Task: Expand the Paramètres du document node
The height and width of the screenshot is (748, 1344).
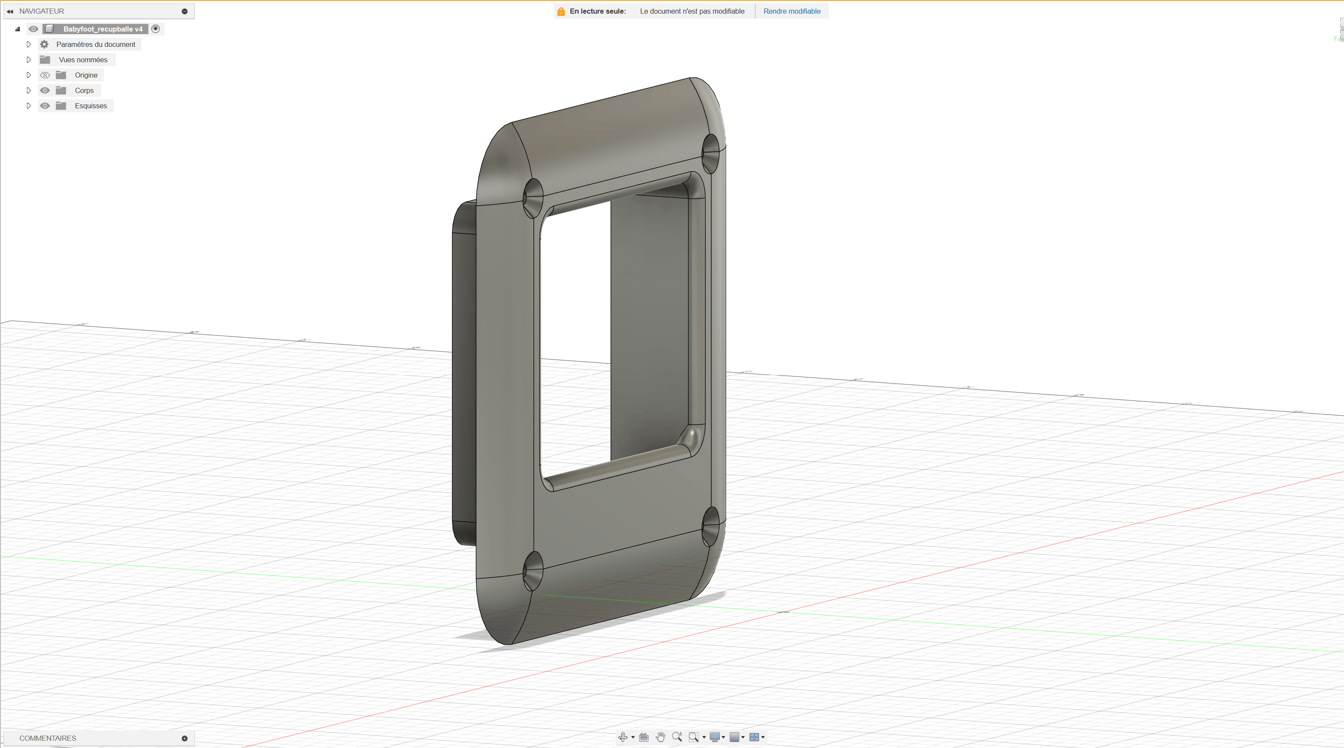Action: point(29,44)
